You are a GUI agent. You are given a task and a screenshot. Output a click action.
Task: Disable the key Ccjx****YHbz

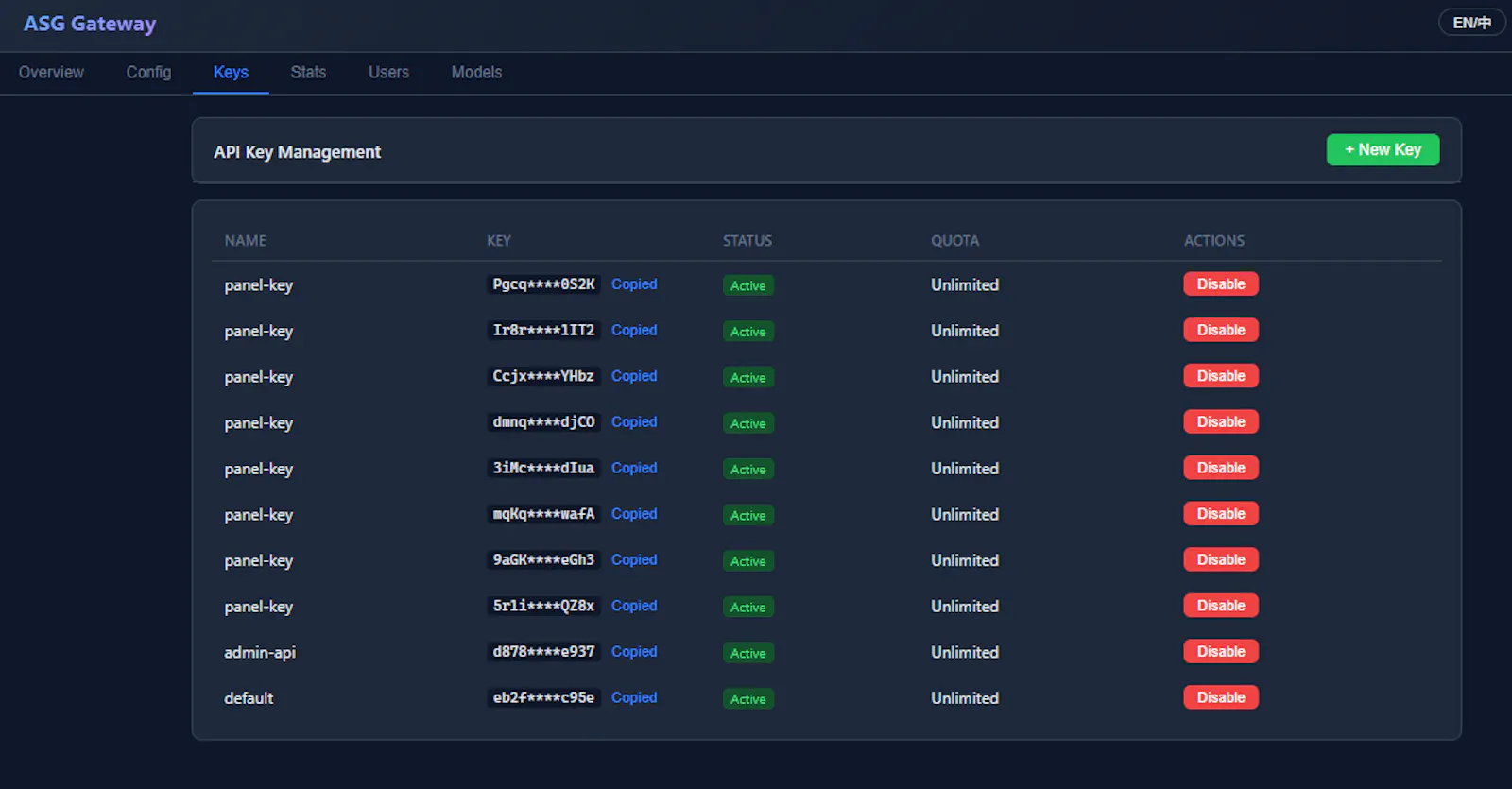click(x=1221, y=376)
